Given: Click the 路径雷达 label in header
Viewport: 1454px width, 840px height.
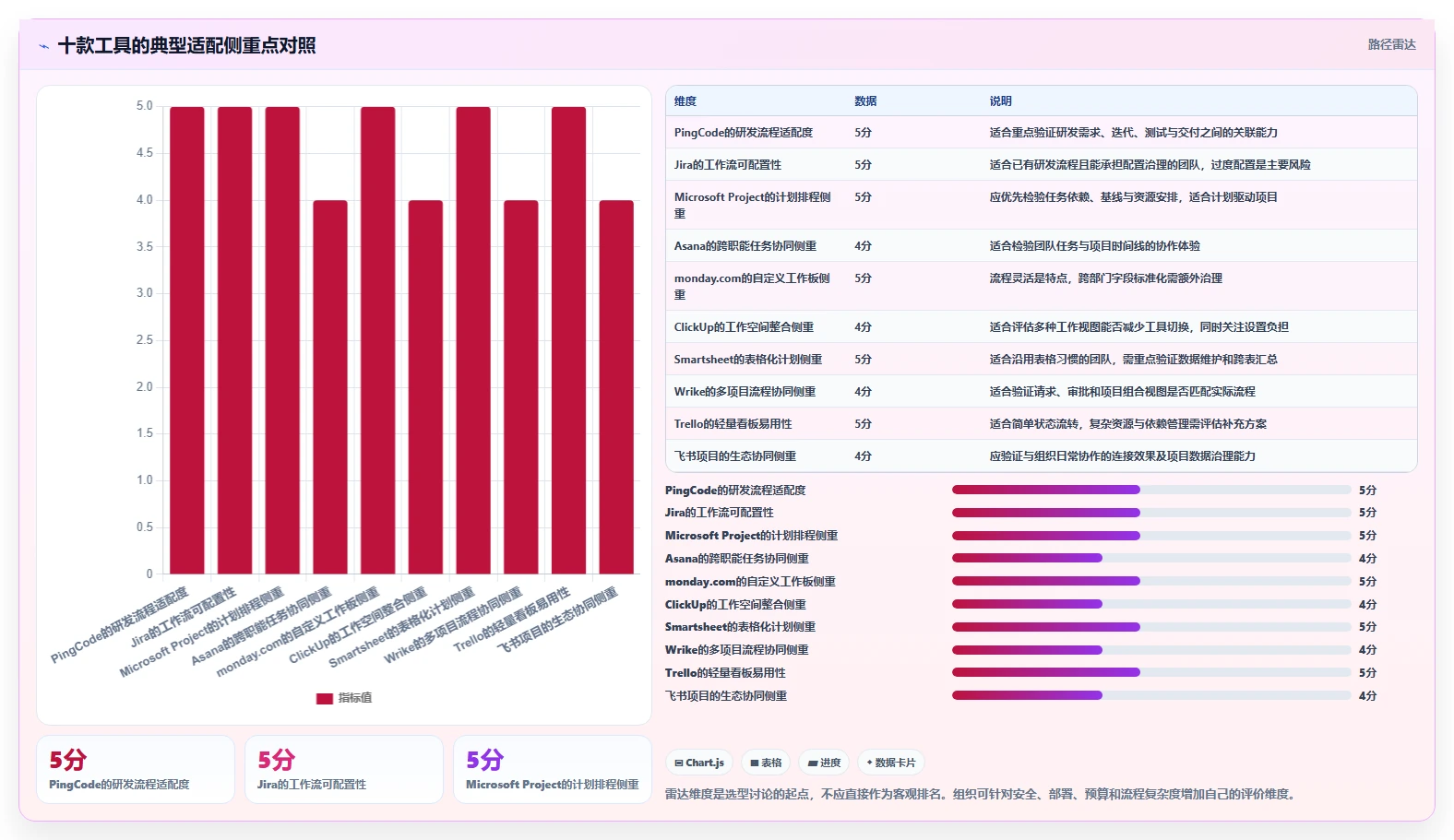Looking at the screenshot, I should (x=1391, y=44).
